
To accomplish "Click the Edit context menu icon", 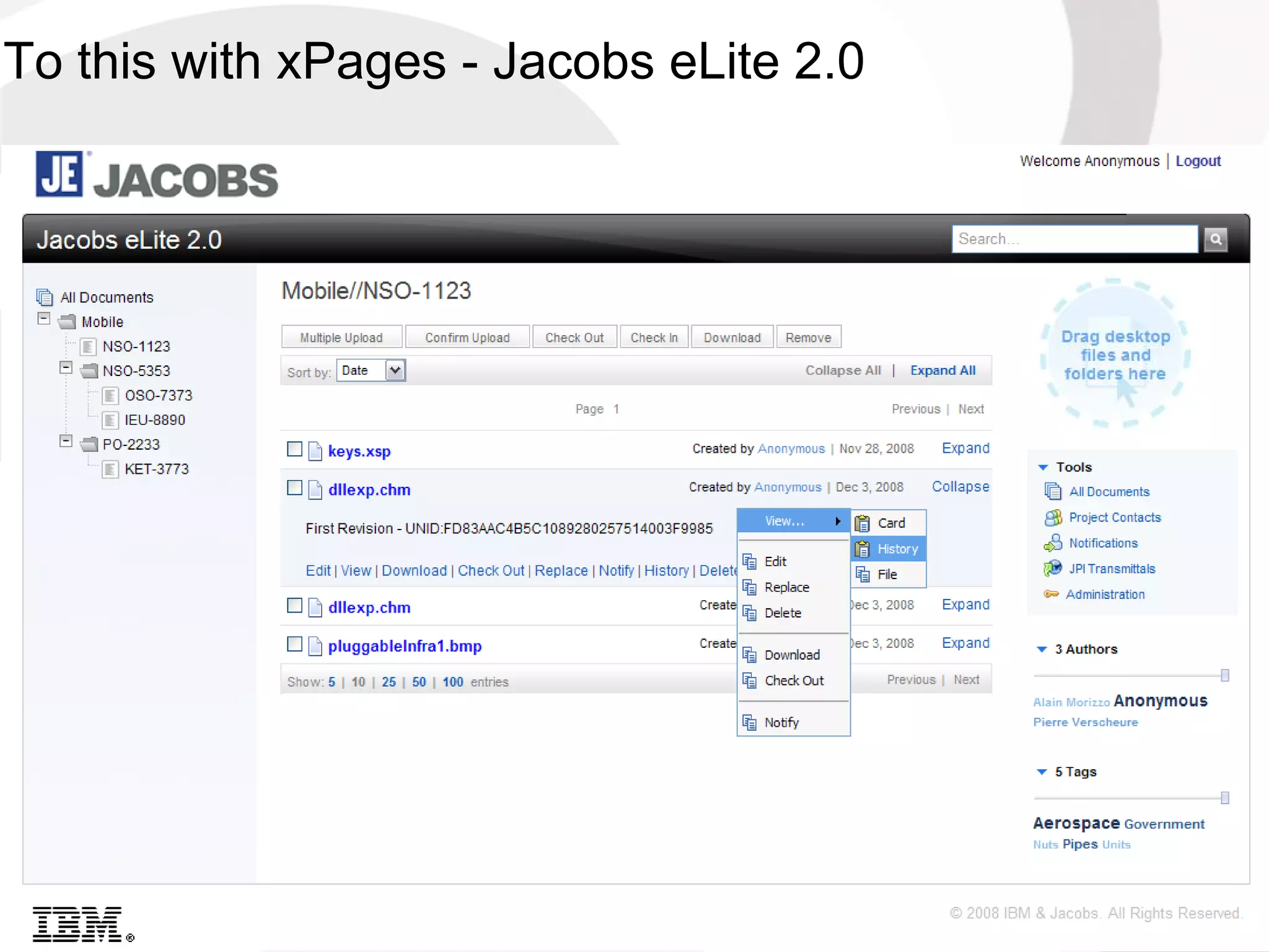I will [750, 561].
